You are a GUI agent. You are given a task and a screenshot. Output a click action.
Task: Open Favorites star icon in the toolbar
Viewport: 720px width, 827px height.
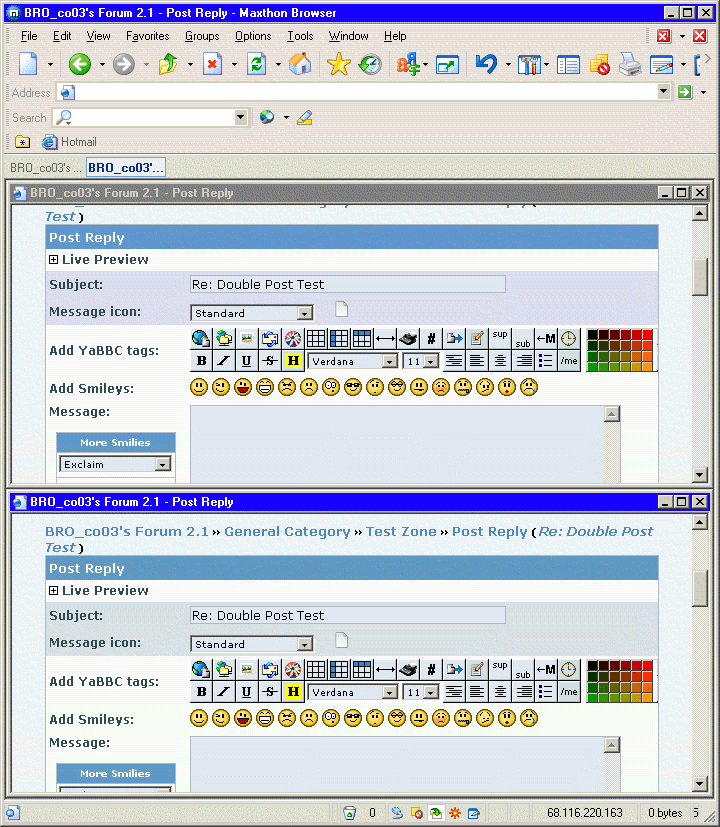(x=339, y=65)
